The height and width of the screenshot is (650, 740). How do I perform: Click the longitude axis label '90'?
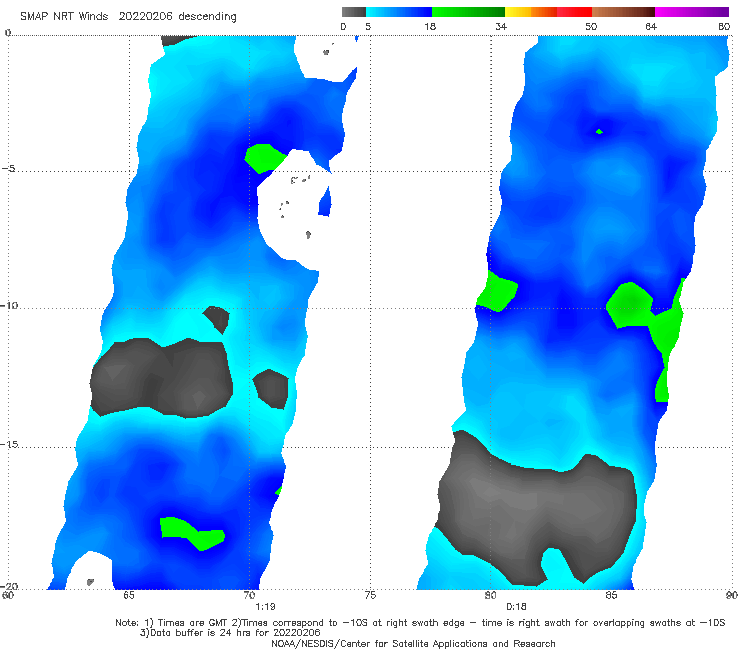[x=732, y=595]
